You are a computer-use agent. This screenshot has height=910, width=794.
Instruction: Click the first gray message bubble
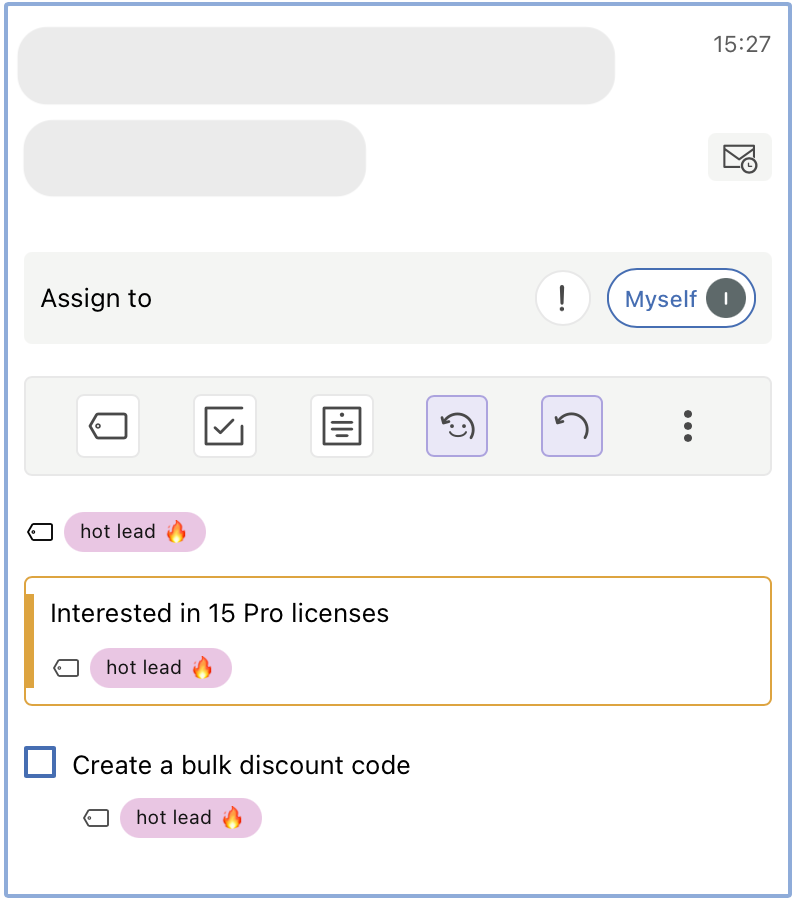click(316, 66)
